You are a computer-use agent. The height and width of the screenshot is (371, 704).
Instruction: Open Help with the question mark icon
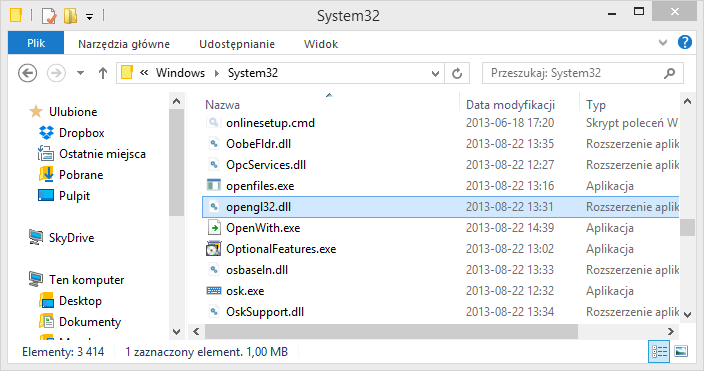[x=685, y=42]
